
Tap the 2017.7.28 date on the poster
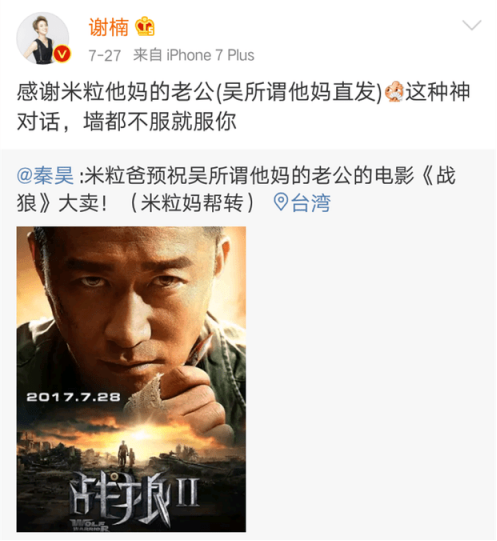pyautogui.click(x=74, y=397)
